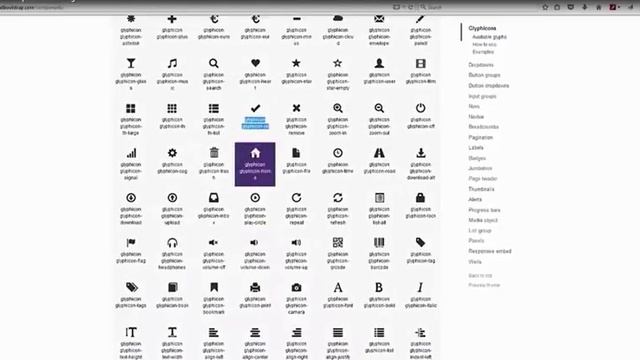The width and height of the screenshot is (640, 360).
Task: Go to Available glyphs sidebar link
Action: 489,37
